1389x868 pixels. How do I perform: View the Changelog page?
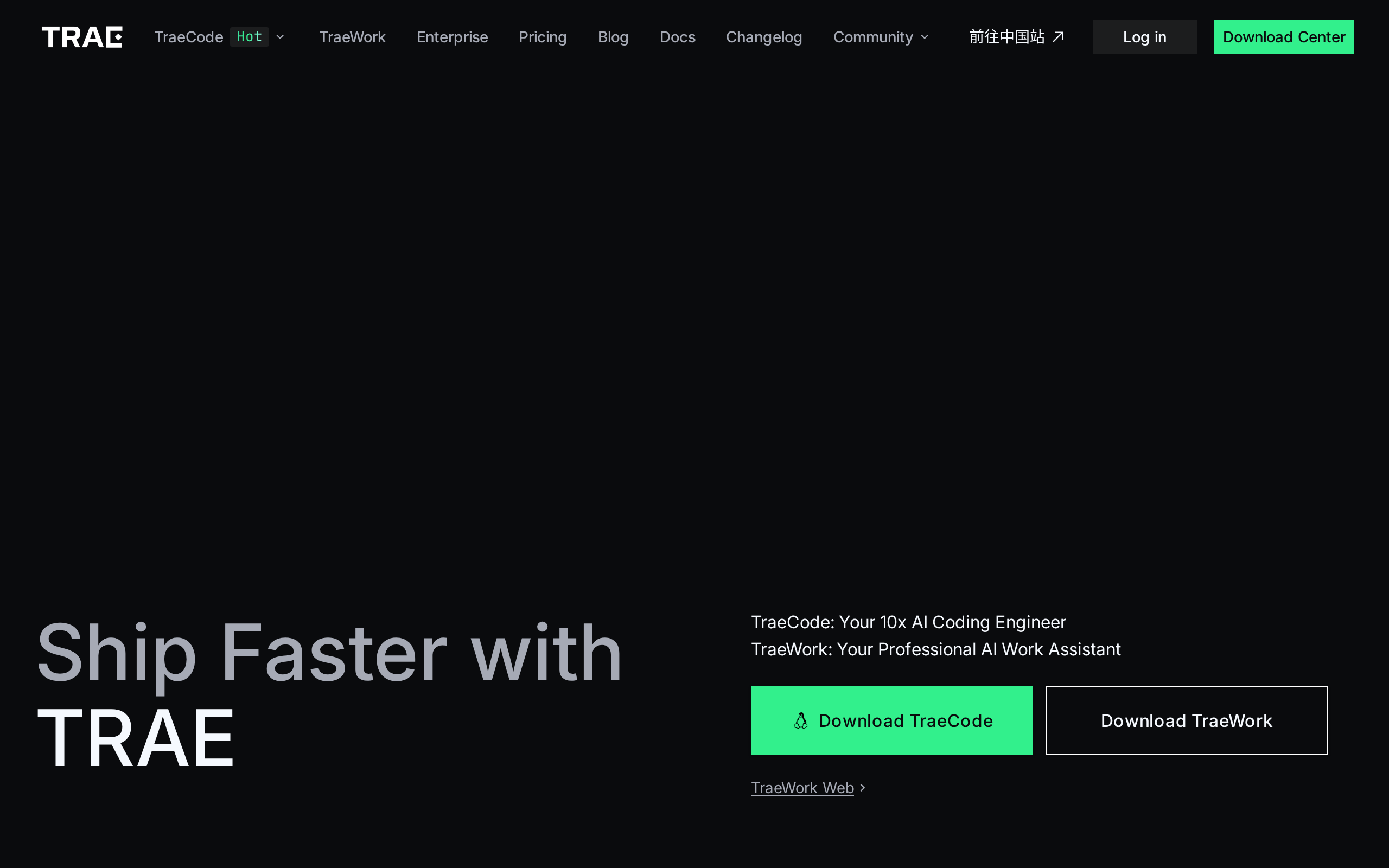point(764,37)
